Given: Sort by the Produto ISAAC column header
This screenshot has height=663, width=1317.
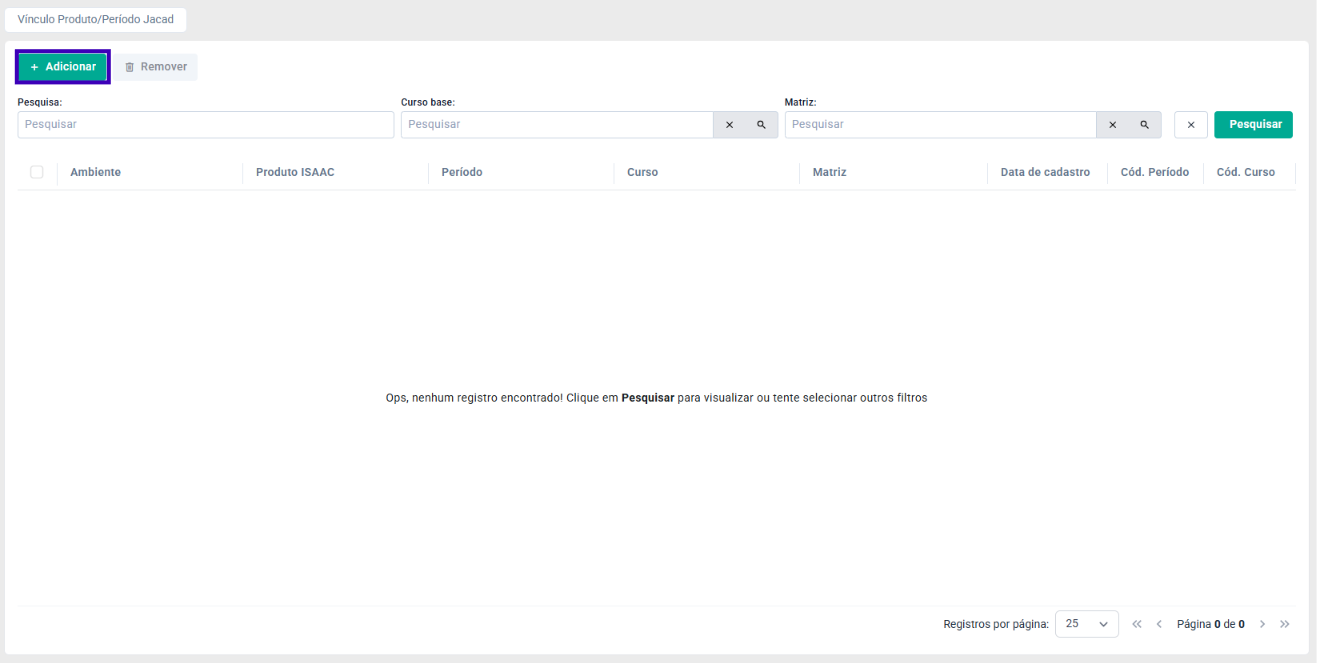Looking at the screenshot, I should 295,172.
